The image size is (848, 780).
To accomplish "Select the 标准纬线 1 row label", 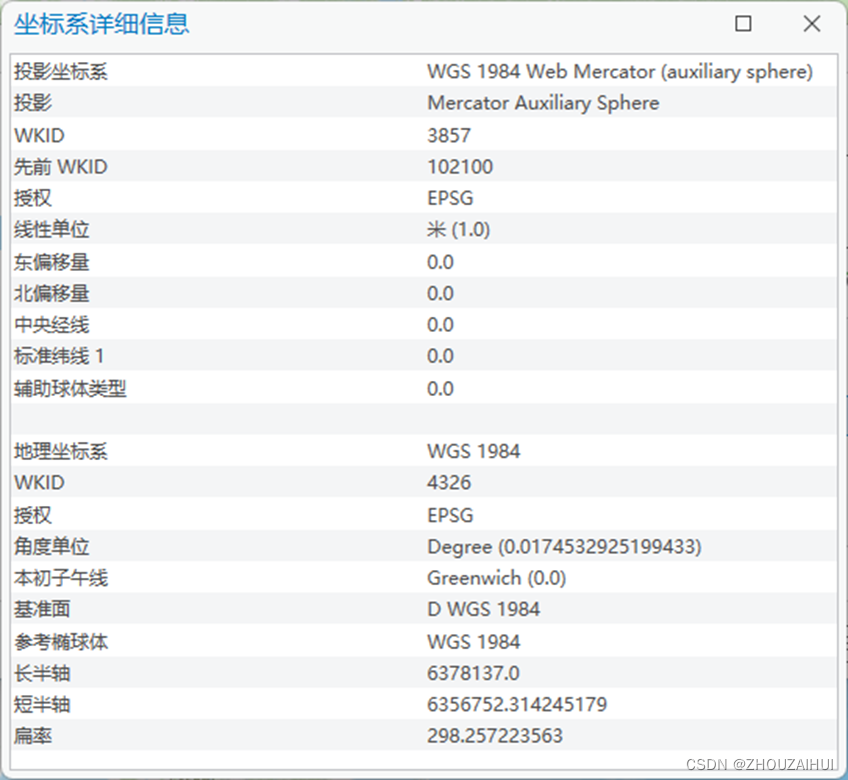I will 58,356.
